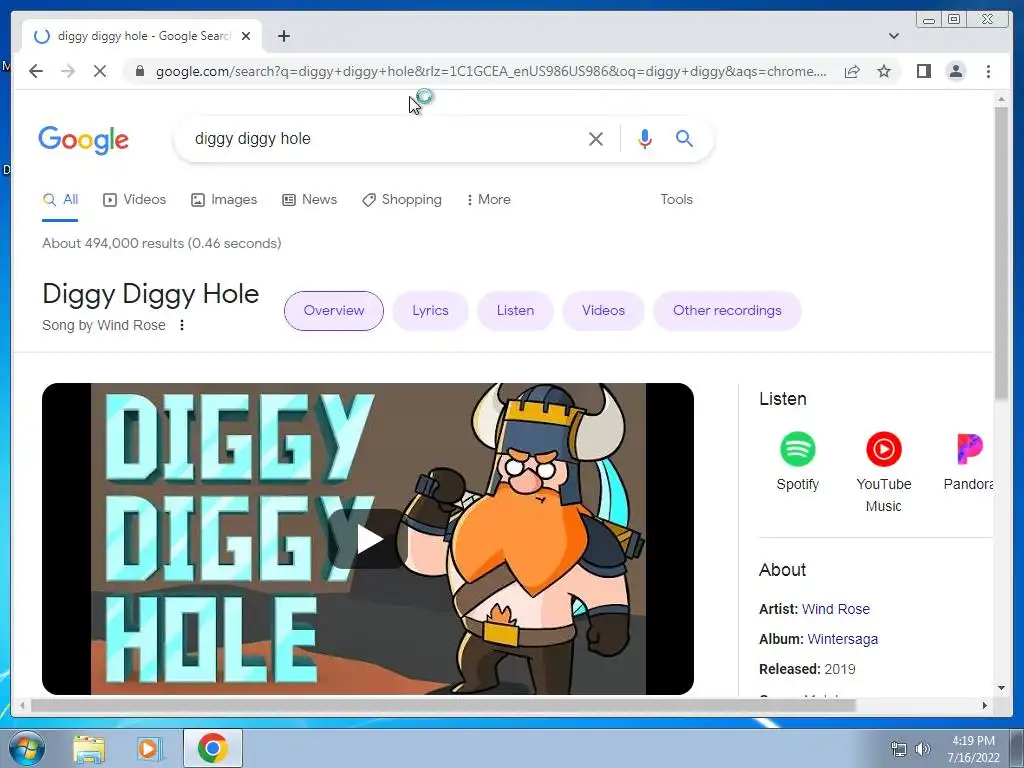1024x768 pixels.
Task: Click the scroll down arrow
Action: (1001, 688)
